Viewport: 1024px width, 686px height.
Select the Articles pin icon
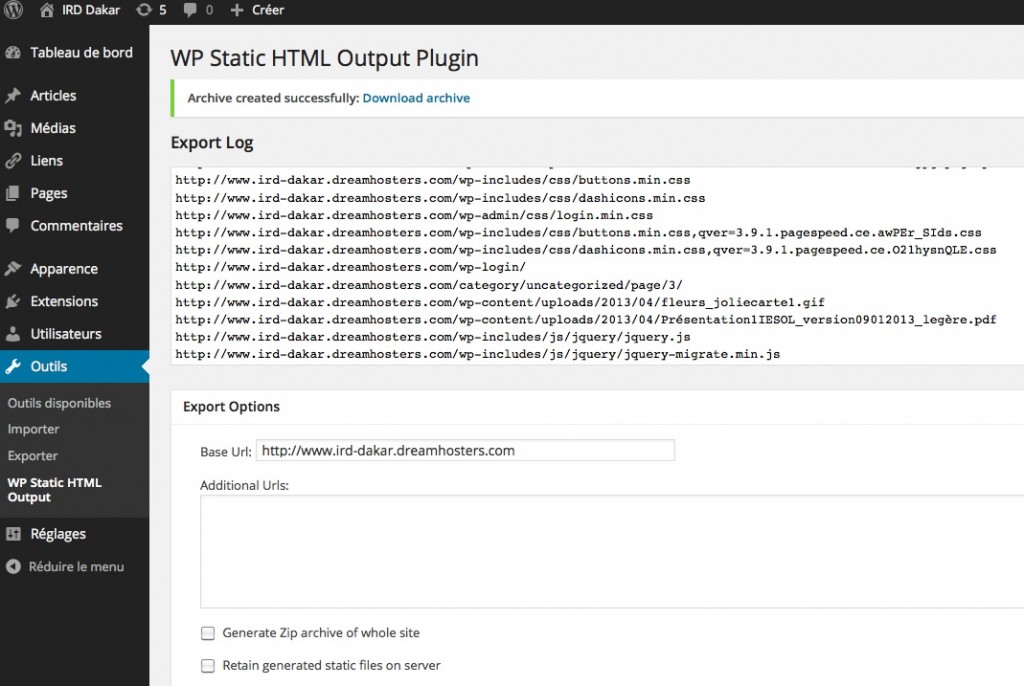[13, 96]
